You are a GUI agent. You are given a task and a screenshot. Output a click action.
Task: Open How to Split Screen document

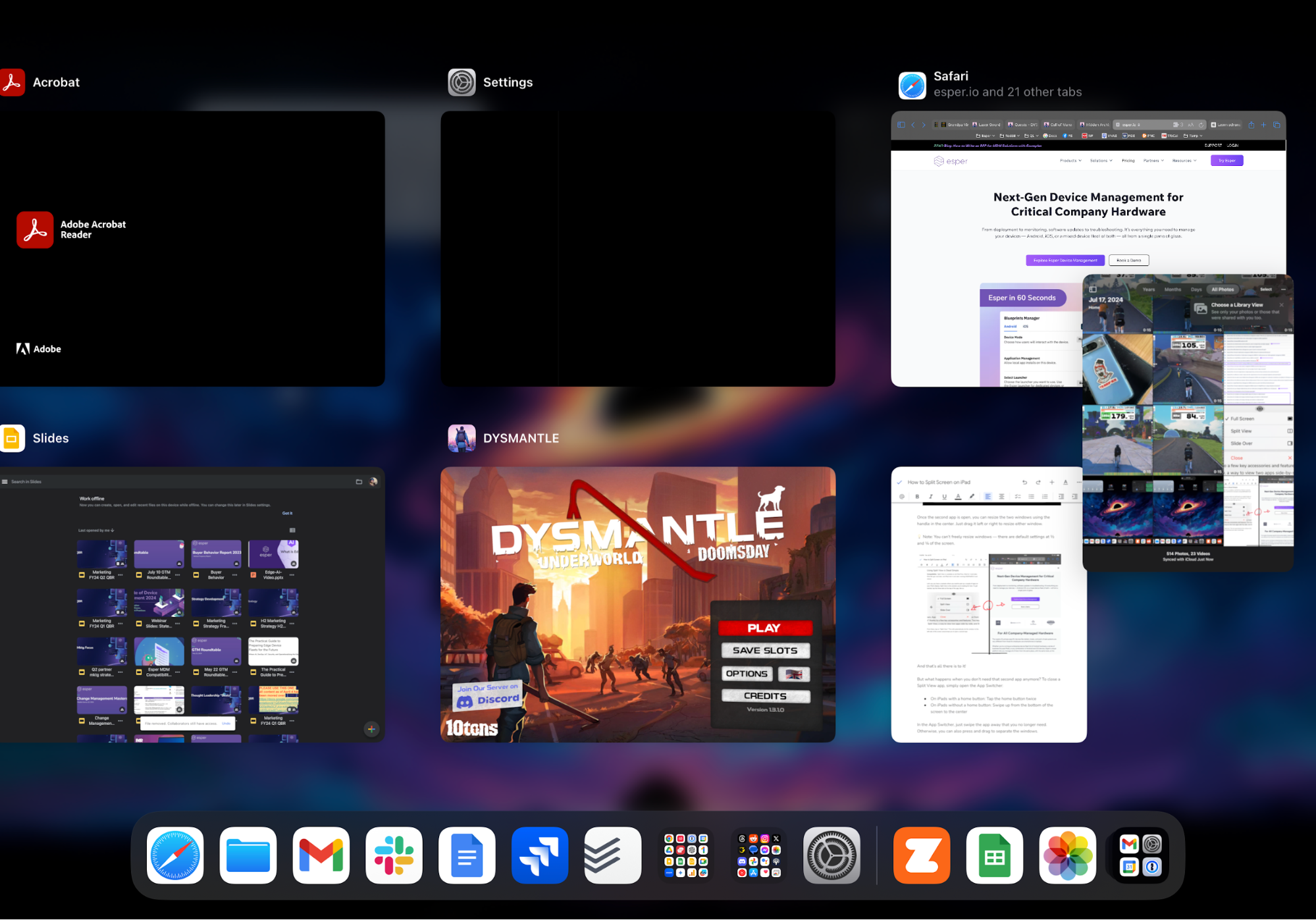tap(987, 604)
